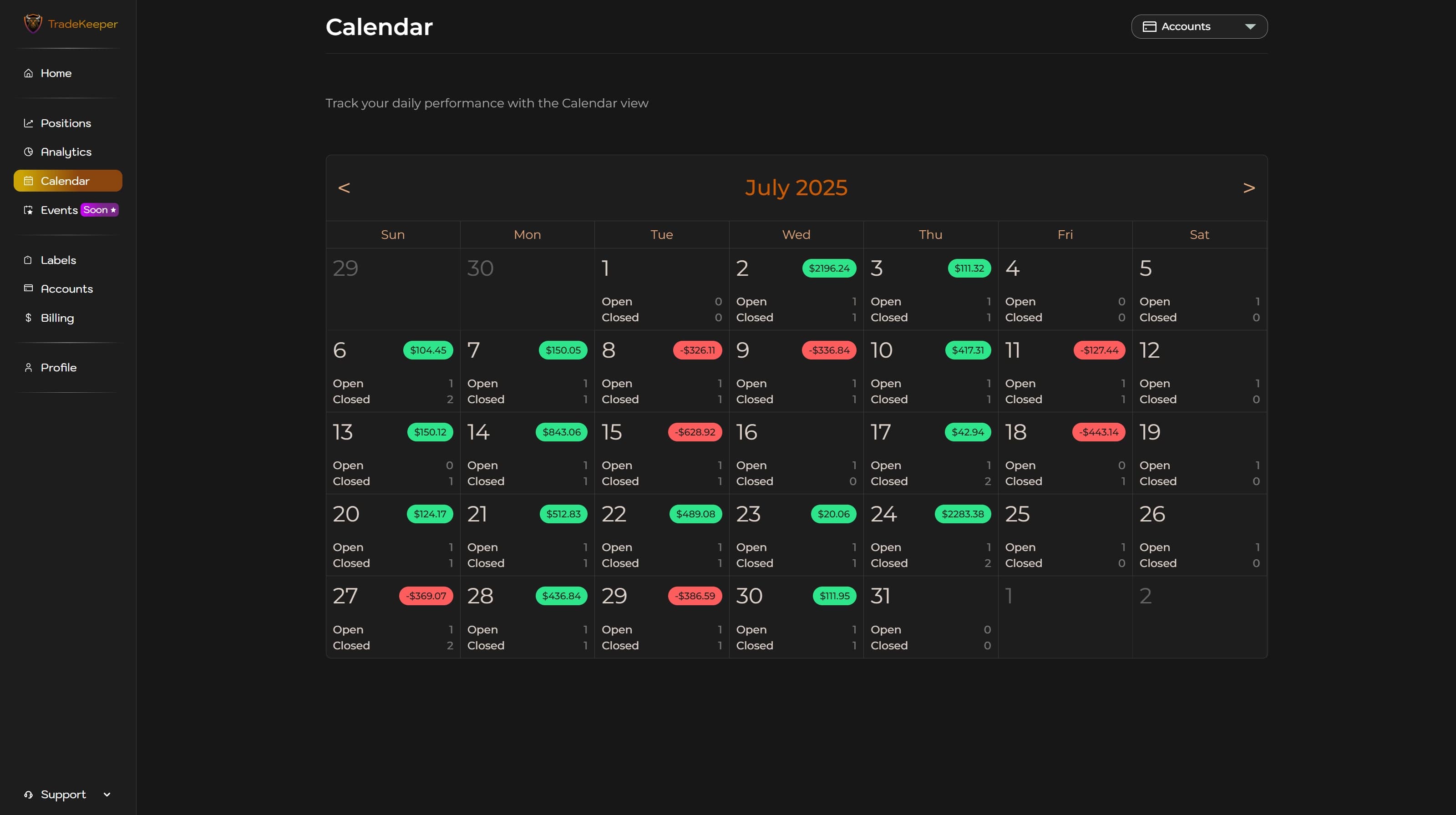Click the Calendar icon in sidebar
This screenshot has height=815, width=1456.
tap(29, 181)
